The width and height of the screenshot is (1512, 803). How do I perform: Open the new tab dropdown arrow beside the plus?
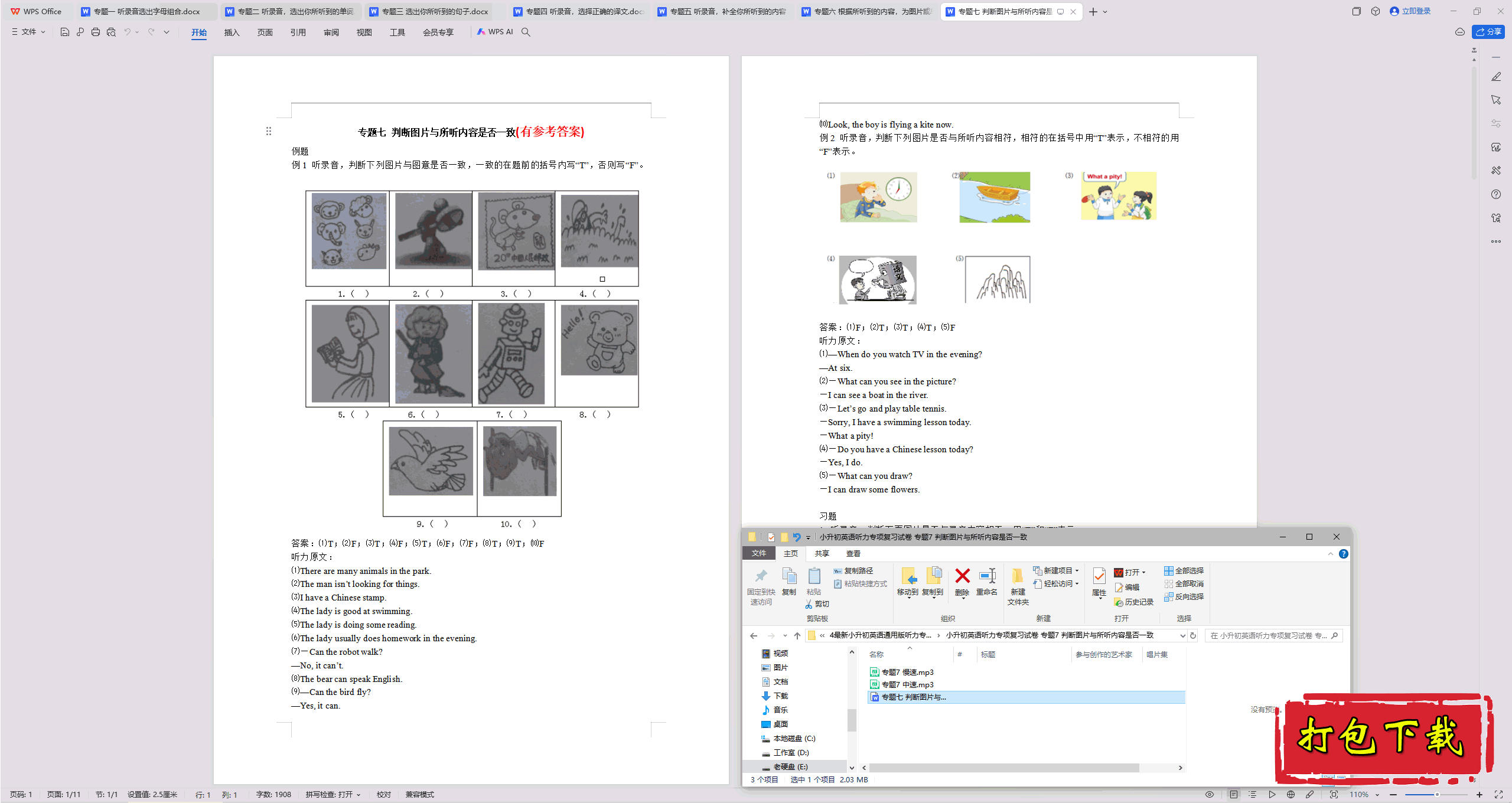(x=1105, y=12)
